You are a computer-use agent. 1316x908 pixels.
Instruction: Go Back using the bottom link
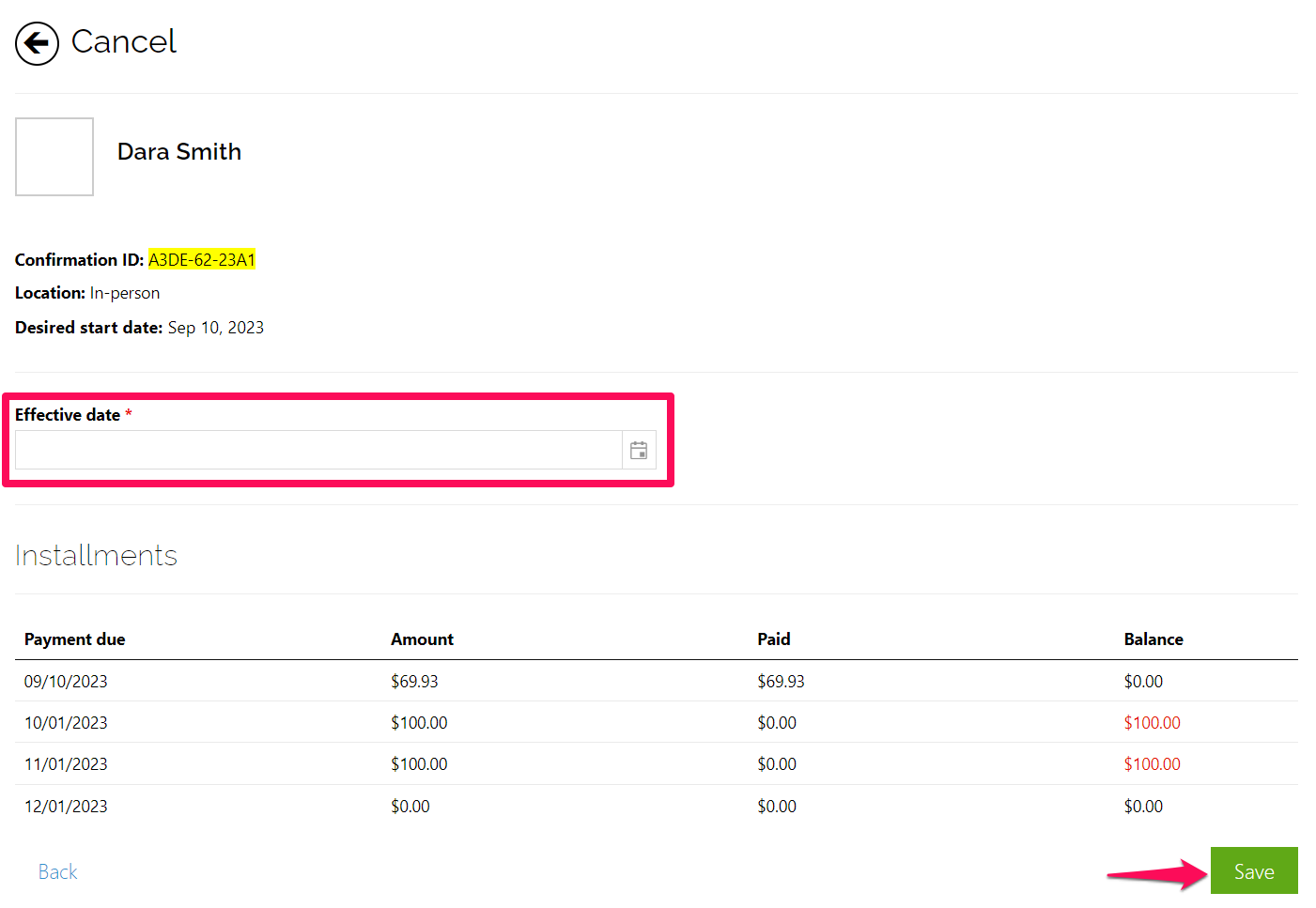pos(57,871)
